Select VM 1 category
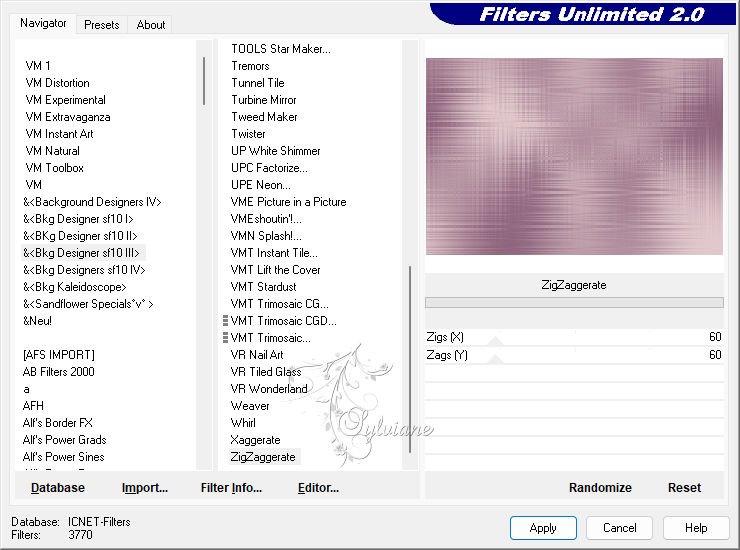This screenshot has height=550, width=740. click(x=38, y=66)
